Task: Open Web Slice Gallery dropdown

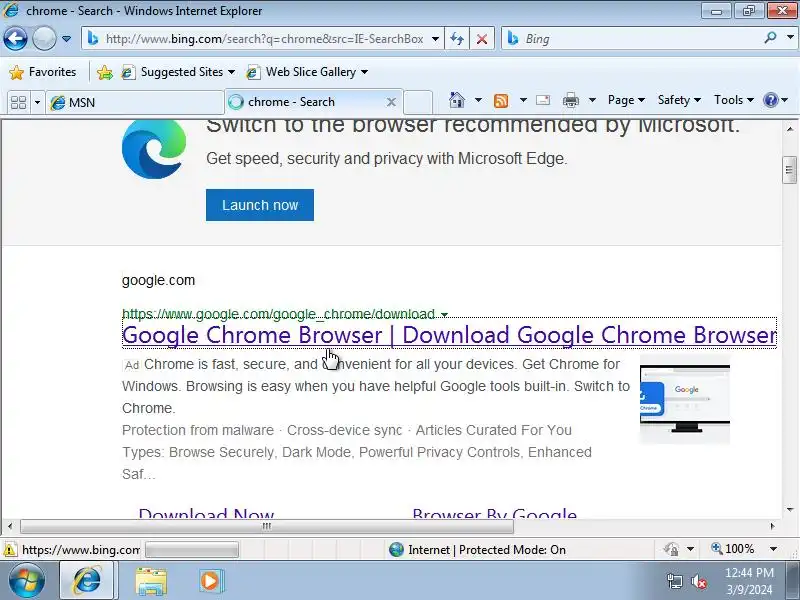Action: click(307, 72)
